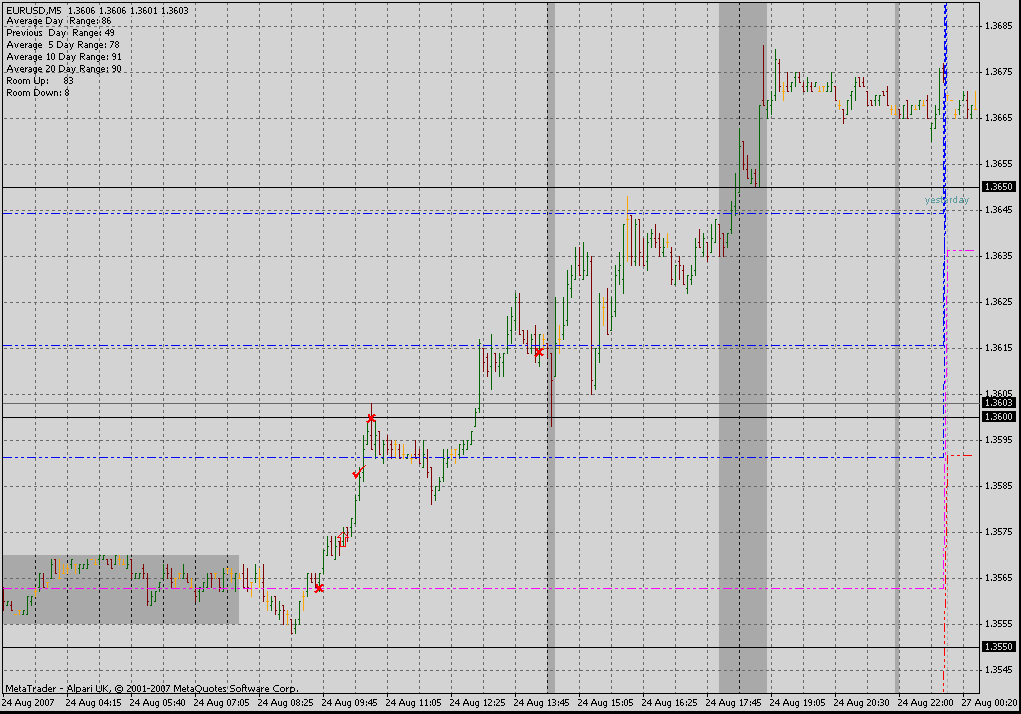Screen dimensions: 1021x714
Task: Click the red X marker on the 1.3600 line
Action: [371, 418]
